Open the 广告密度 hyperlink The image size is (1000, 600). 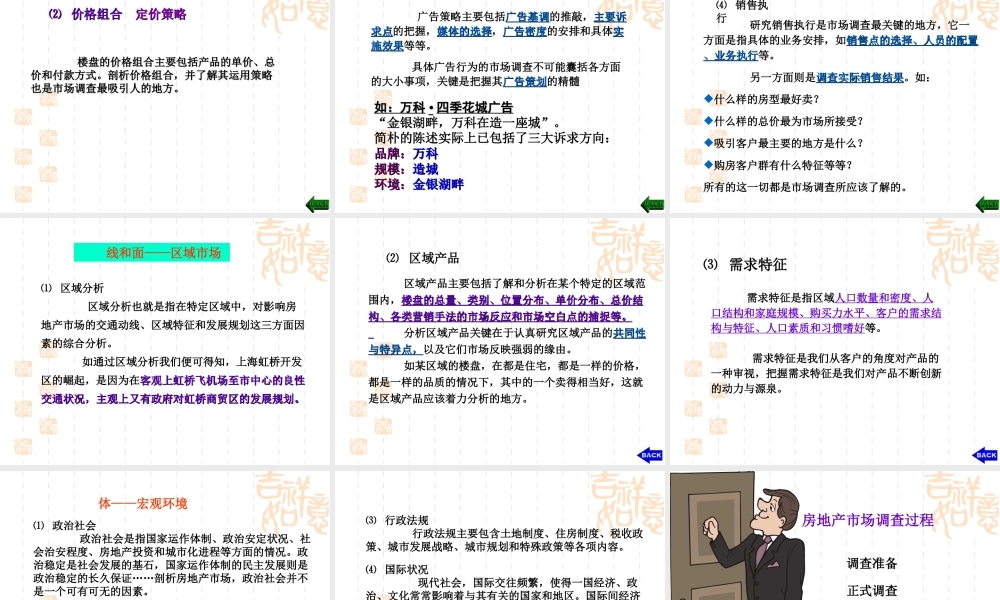click(x=525, y=31)
